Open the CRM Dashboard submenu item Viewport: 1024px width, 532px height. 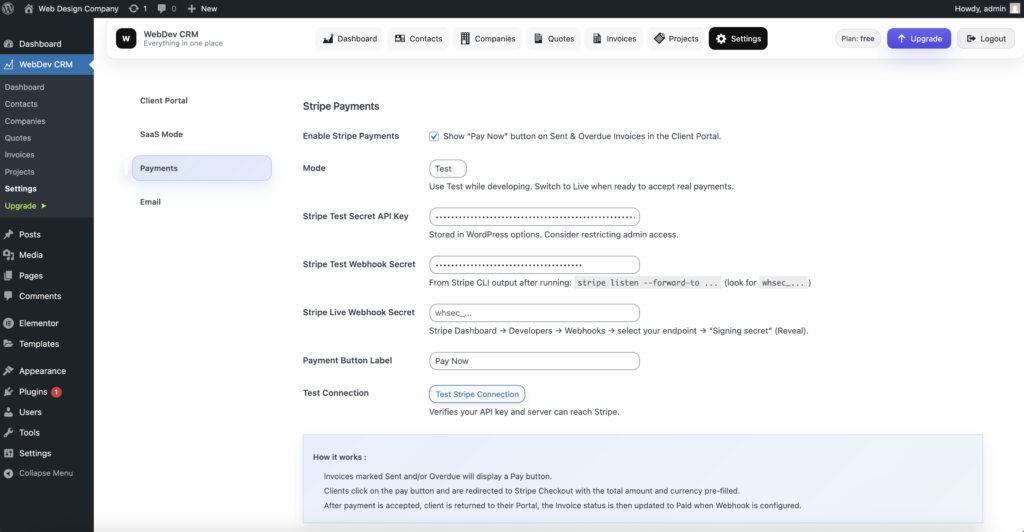click(24, 87)
